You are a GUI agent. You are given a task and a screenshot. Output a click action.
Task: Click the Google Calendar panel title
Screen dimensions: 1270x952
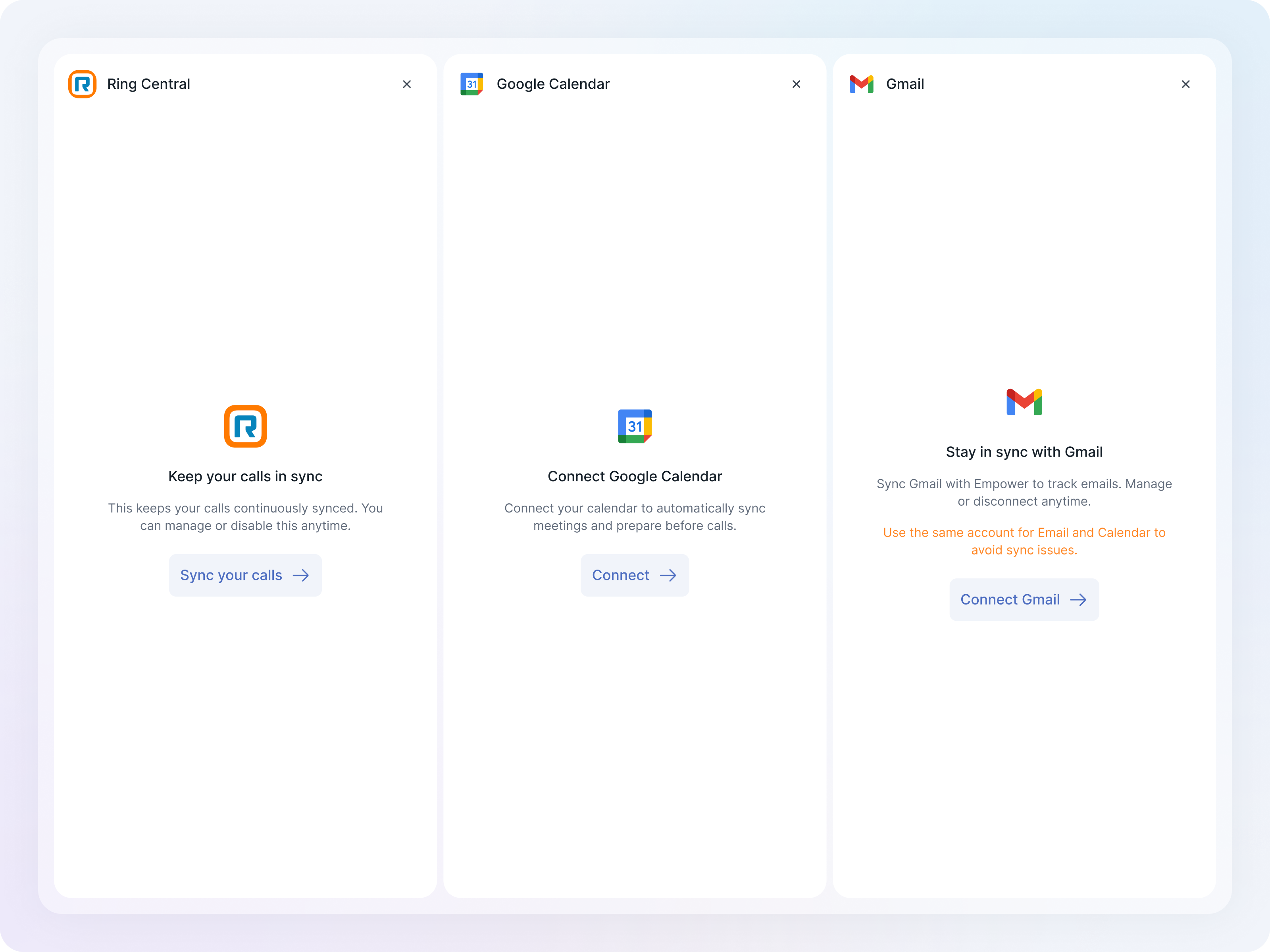pyautogui.click(x=553, y=84)
